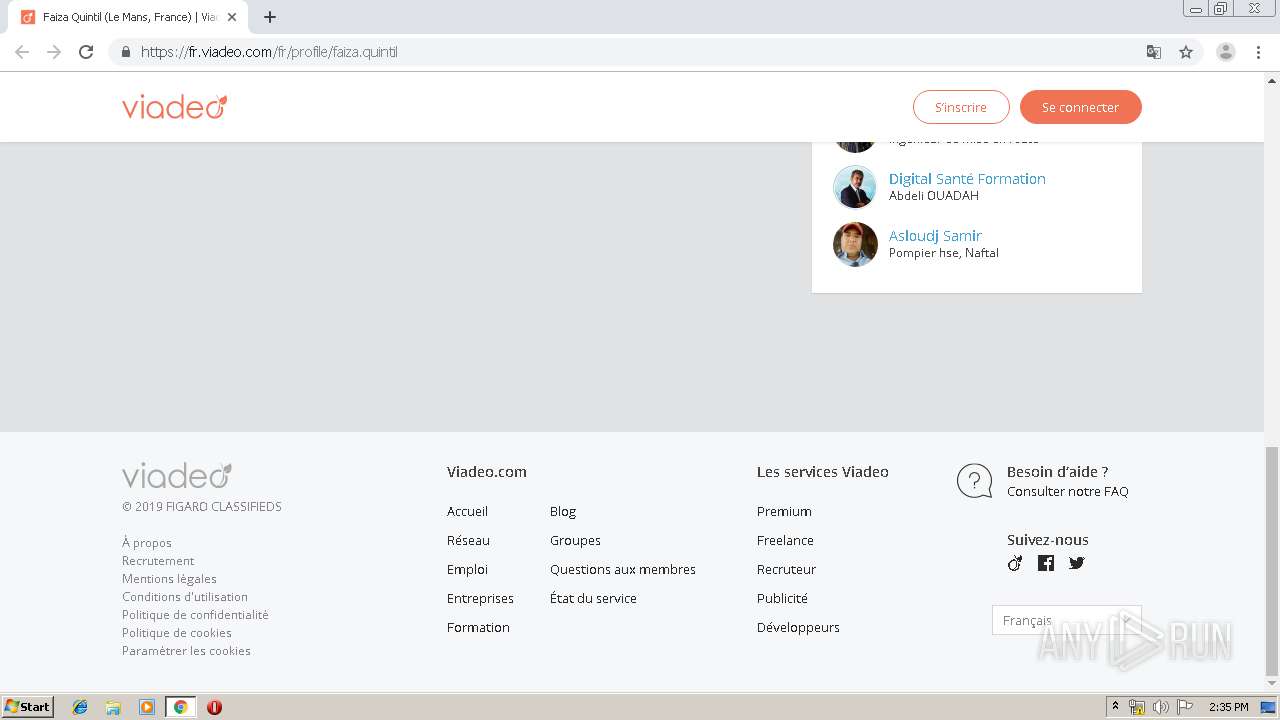
Task: Click the Se connecter button
Action: (1081, 107)
